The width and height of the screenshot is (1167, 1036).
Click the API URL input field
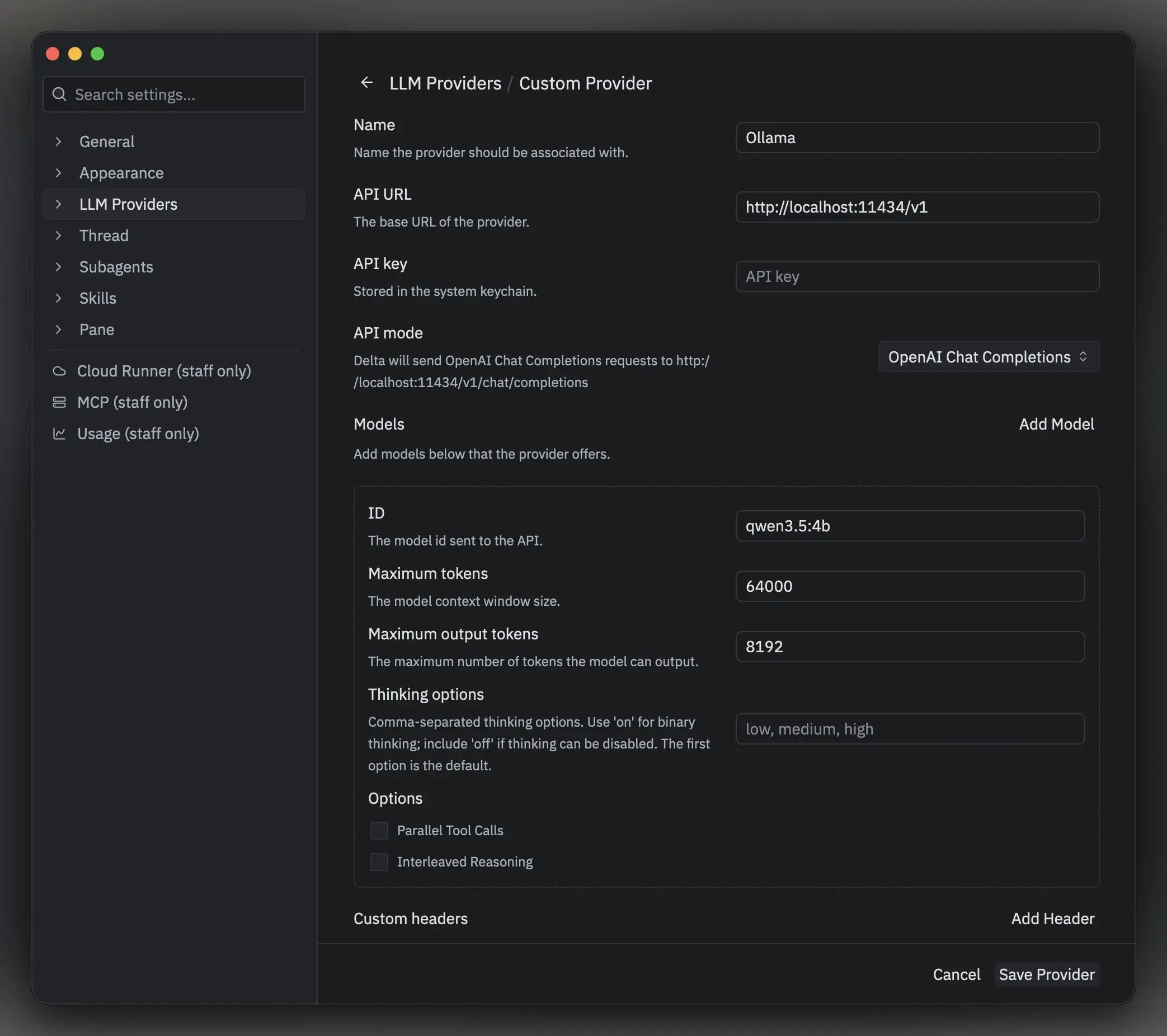tap(917, 207)
